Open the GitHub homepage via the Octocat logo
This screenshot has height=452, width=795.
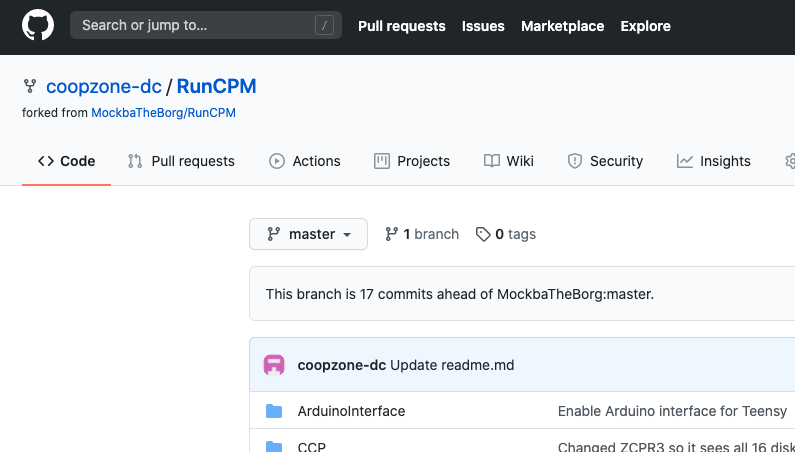coord(38,25)
